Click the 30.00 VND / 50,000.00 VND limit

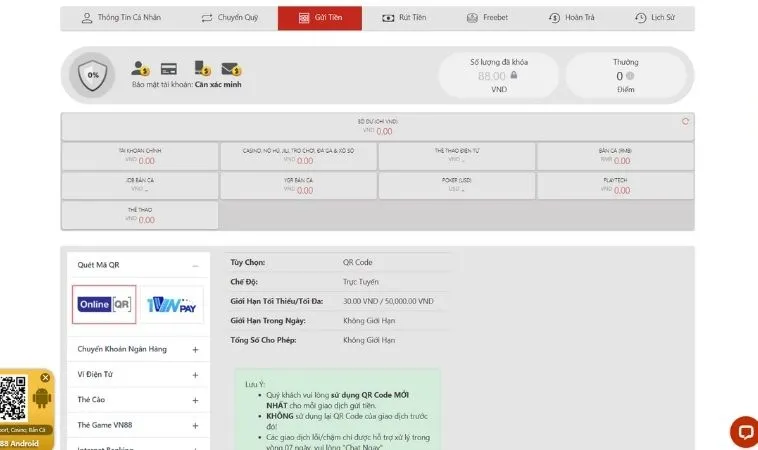tap(388, 301)
